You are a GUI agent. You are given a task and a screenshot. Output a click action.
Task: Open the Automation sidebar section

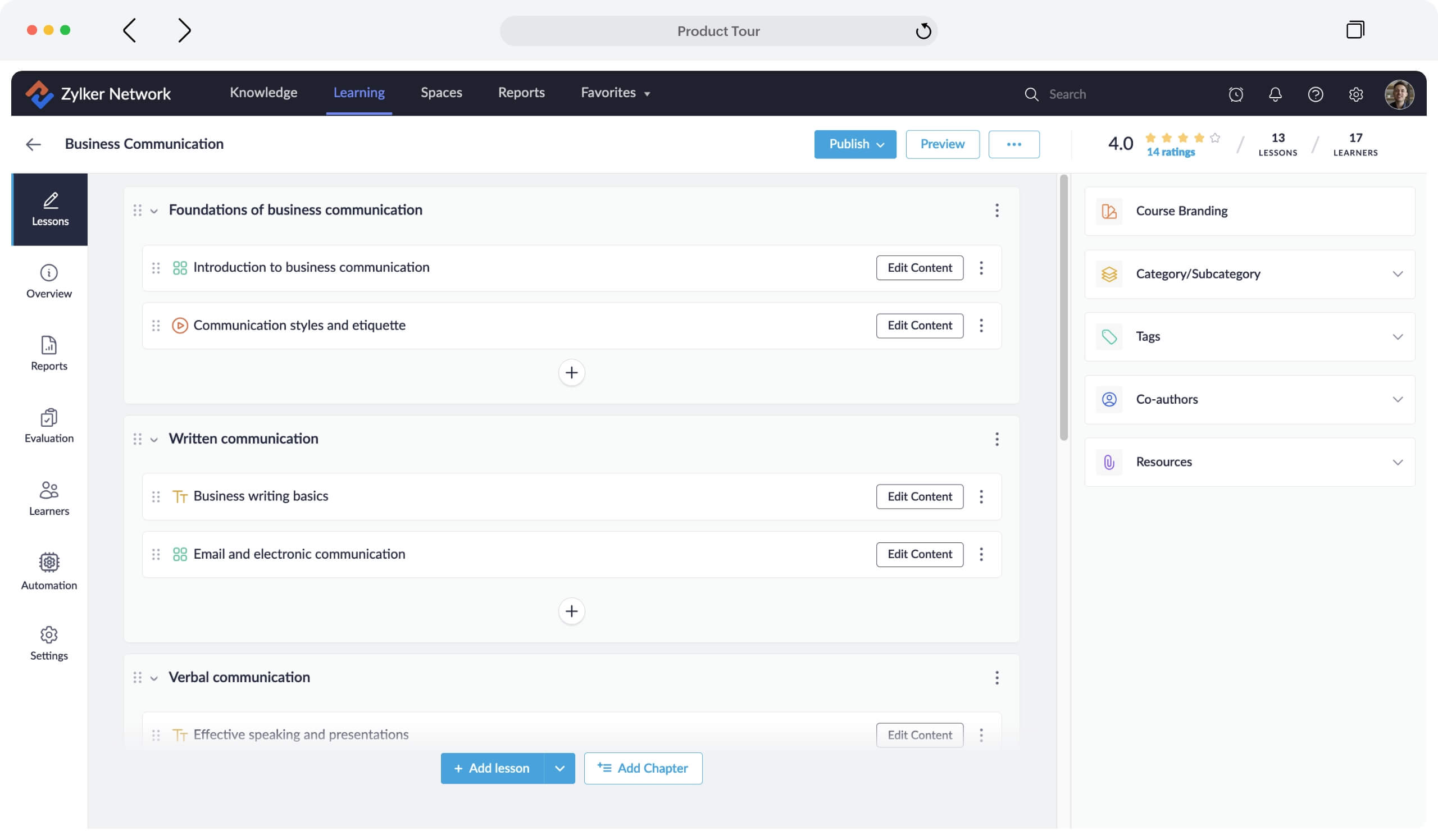pos(49,571)
